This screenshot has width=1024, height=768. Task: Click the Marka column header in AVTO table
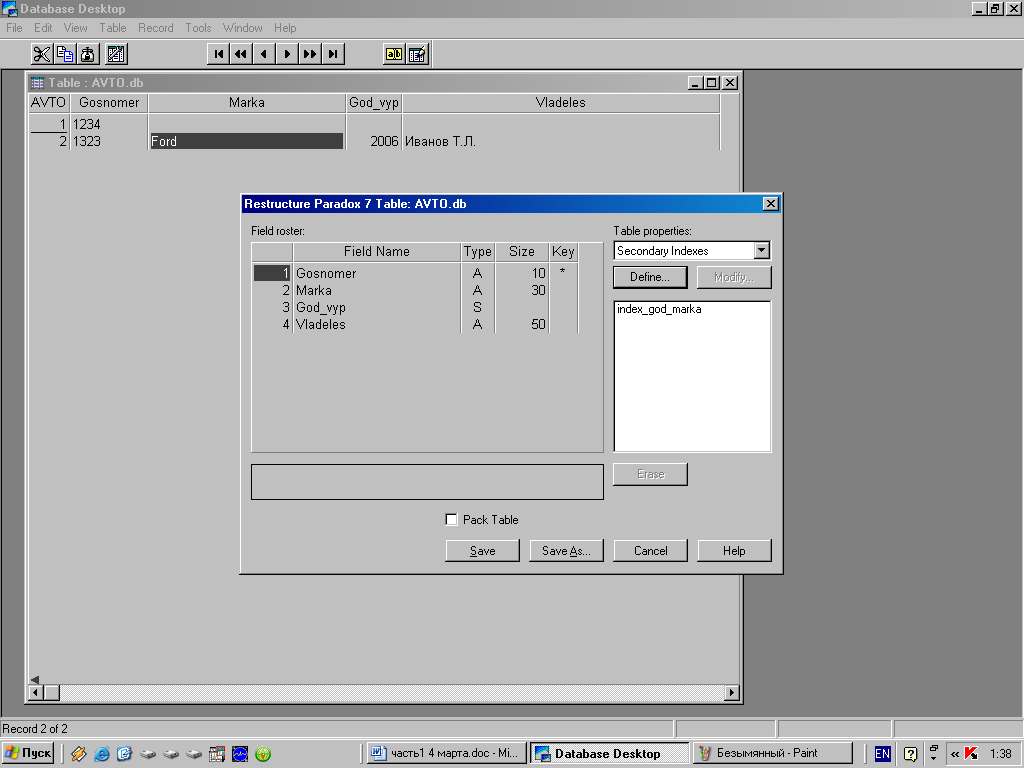[x=246, y=103]
